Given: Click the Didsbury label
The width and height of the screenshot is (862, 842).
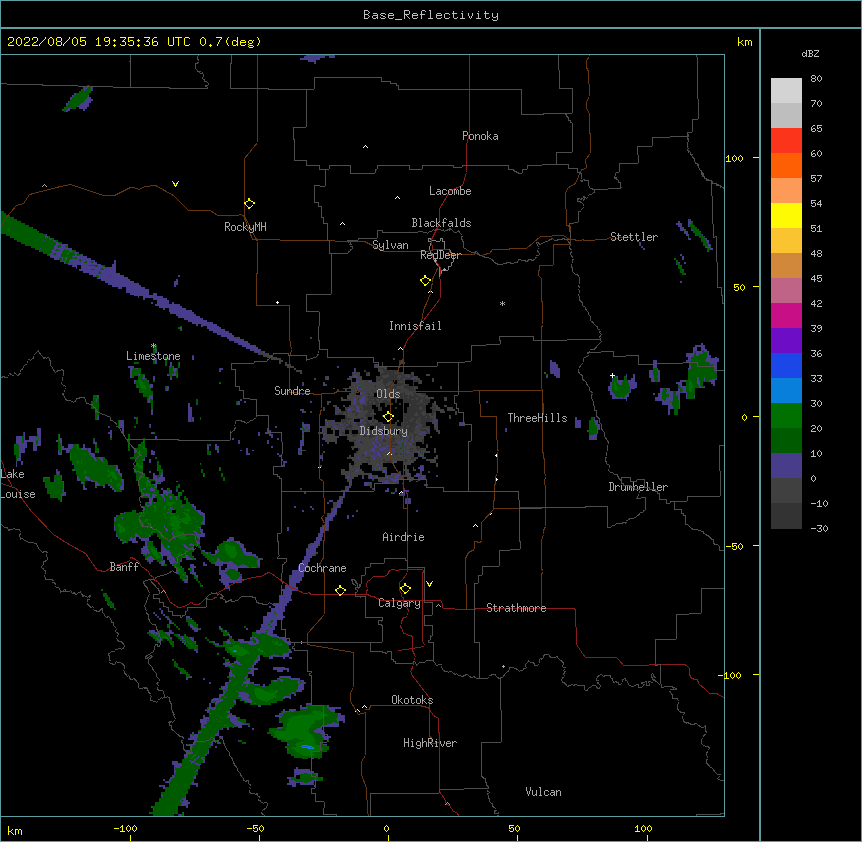Looking at the screenshot, I should (383, 431).
